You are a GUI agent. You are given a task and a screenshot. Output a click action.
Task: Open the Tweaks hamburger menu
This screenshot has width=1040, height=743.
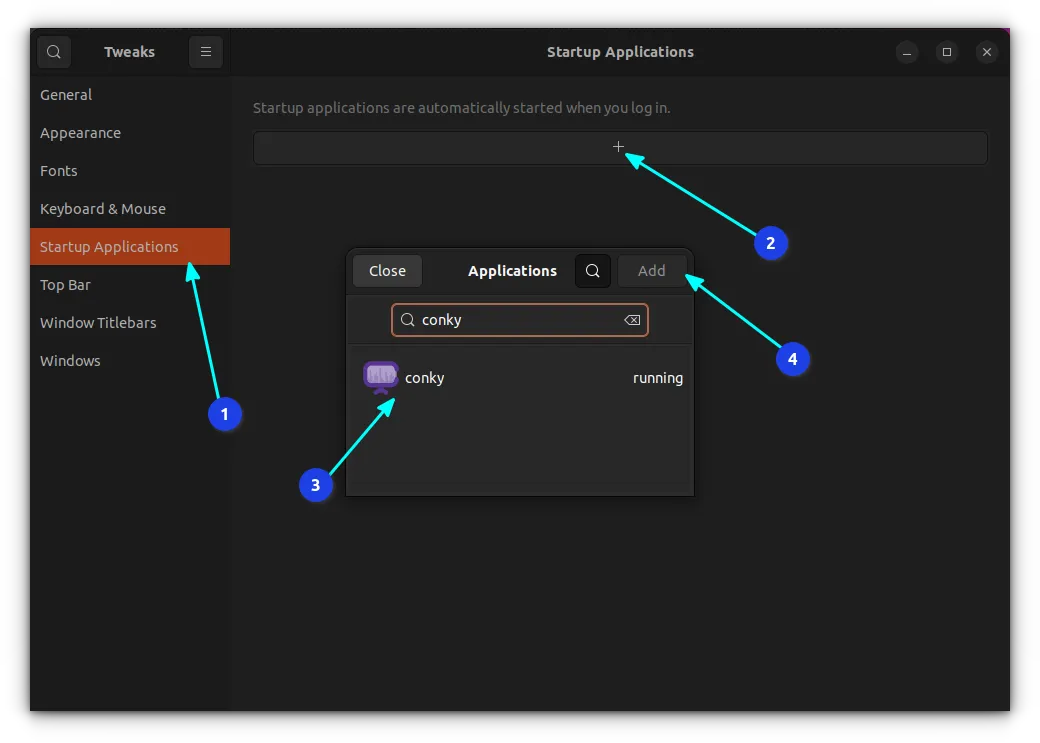(206, 51)
